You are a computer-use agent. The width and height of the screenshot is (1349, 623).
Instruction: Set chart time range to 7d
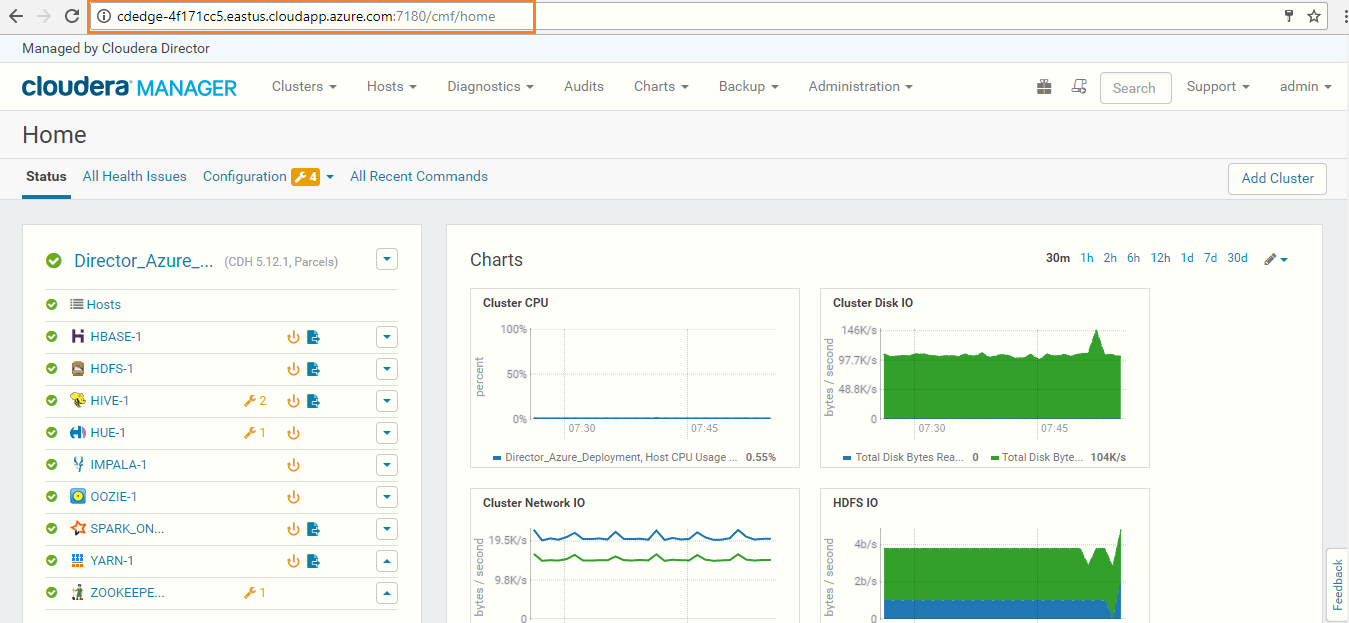point(1210,258)
